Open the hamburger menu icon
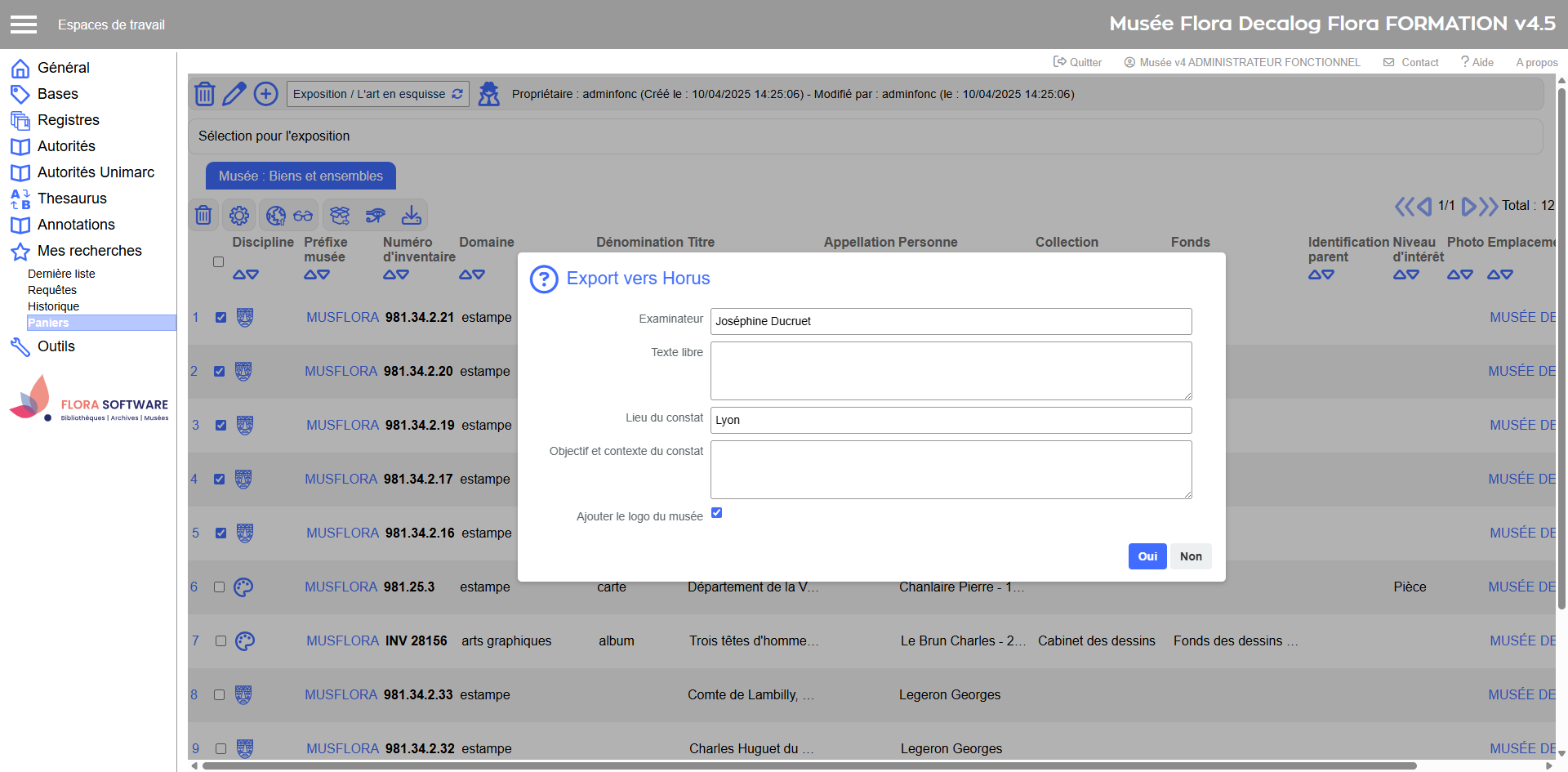 [24, 25]
